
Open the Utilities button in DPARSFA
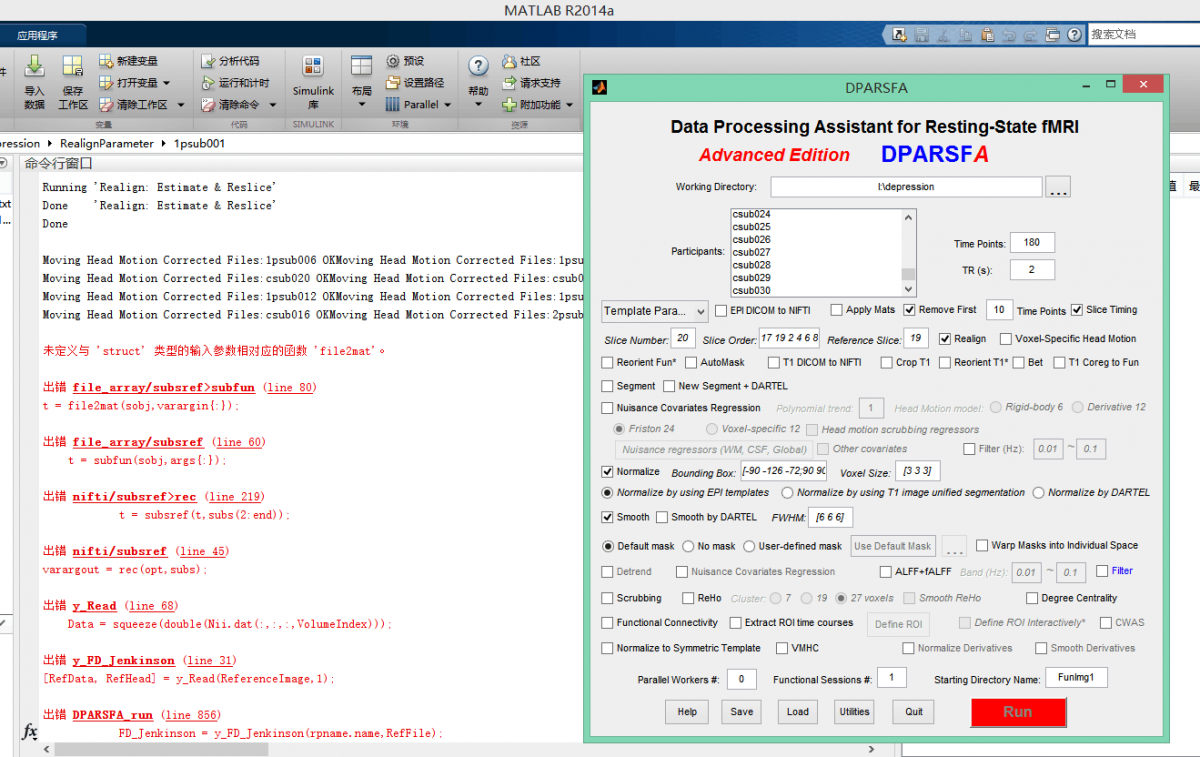tap(855, 712)
